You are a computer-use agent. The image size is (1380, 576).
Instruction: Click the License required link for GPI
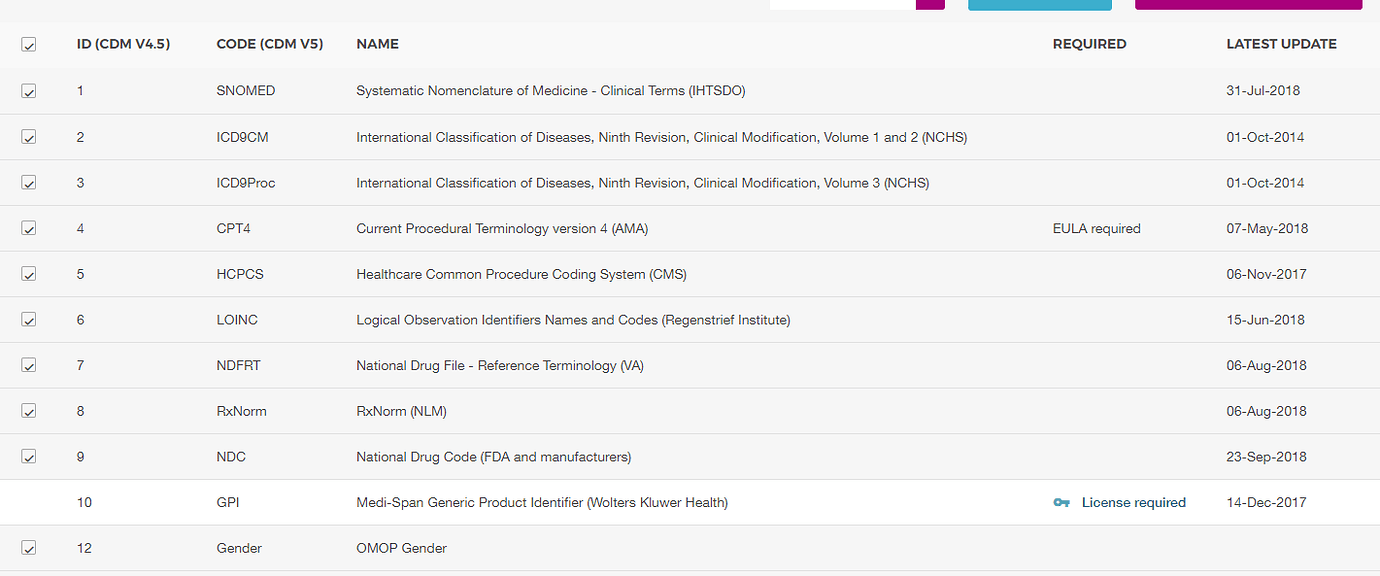coord(1133,502)
